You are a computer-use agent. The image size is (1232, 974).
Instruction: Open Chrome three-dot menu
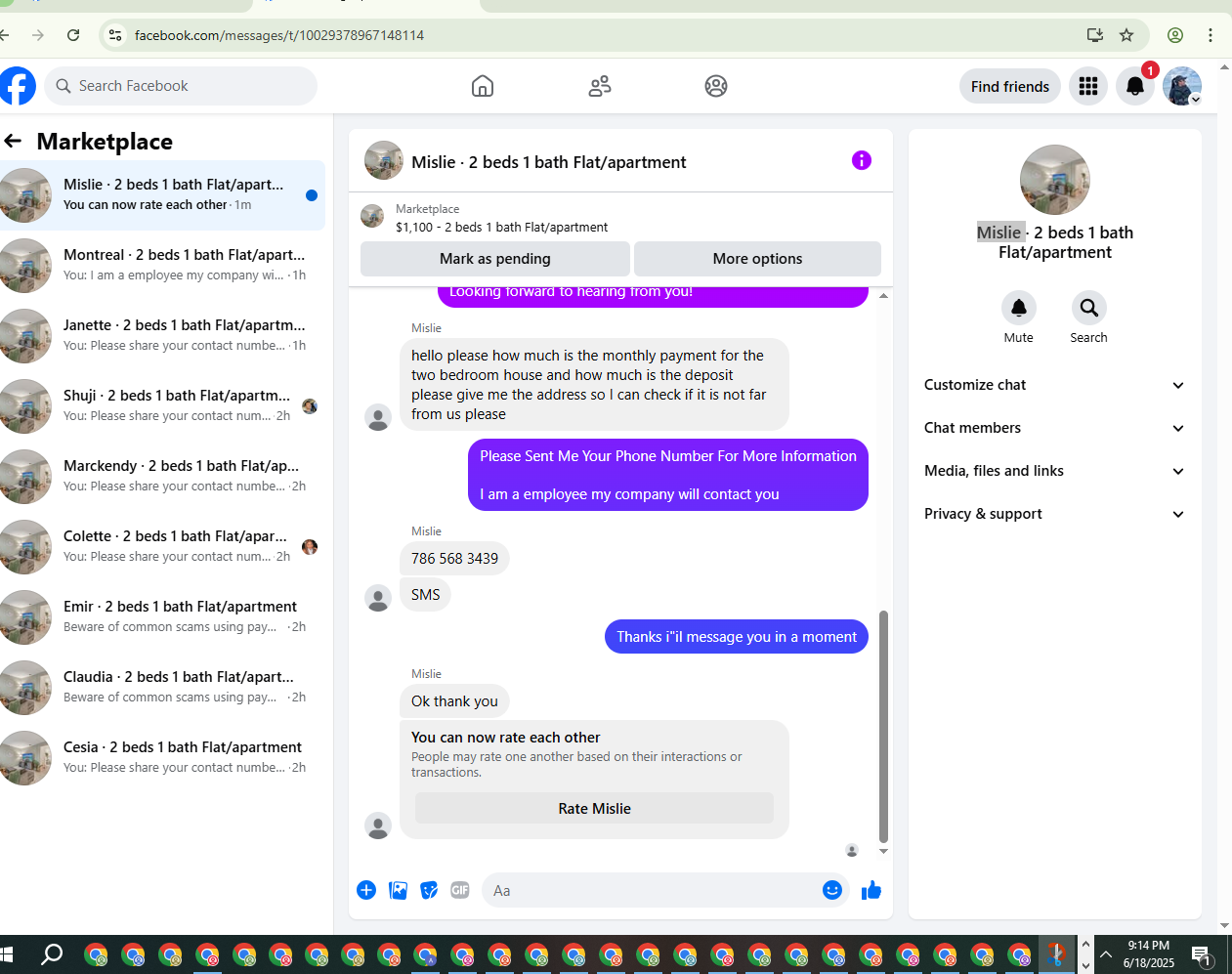(1211, 35)
